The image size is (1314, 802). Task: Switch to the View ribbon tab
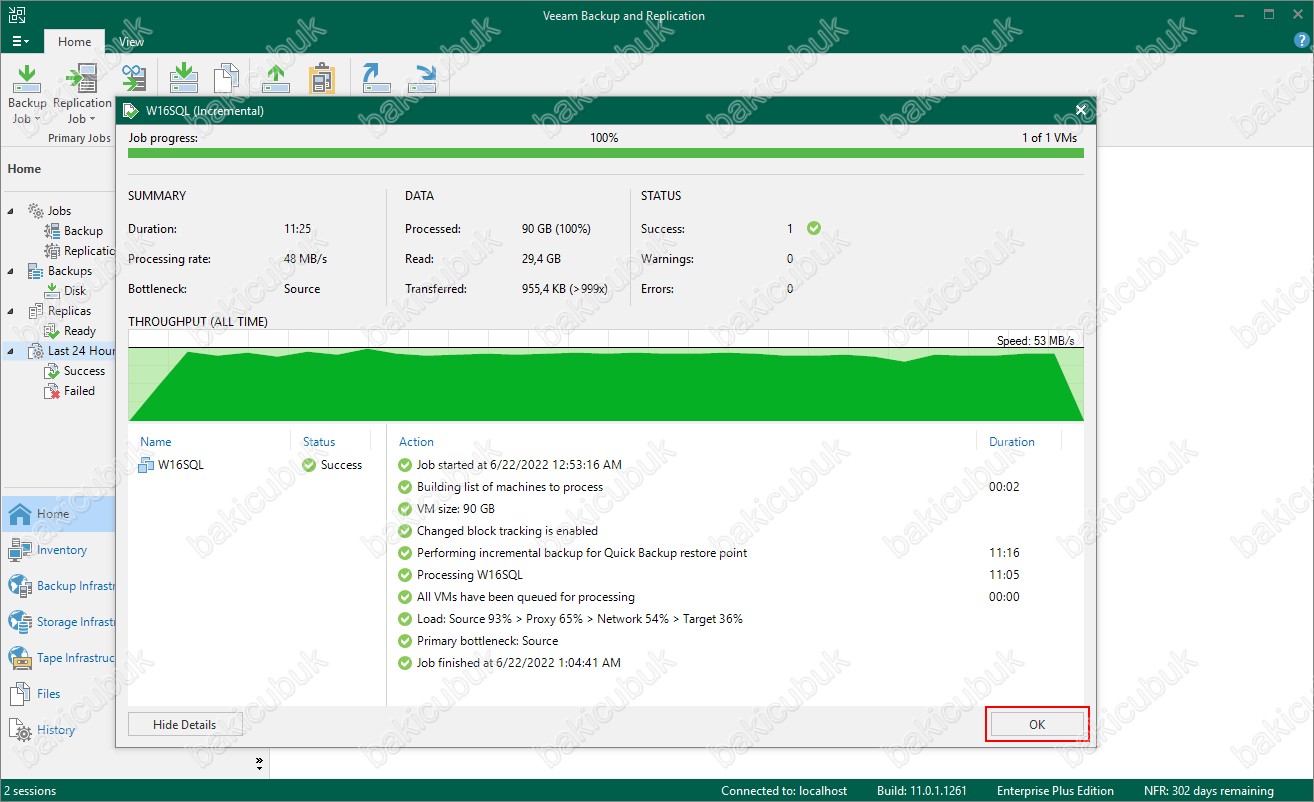pyautogui.click(x=131, y=42)
